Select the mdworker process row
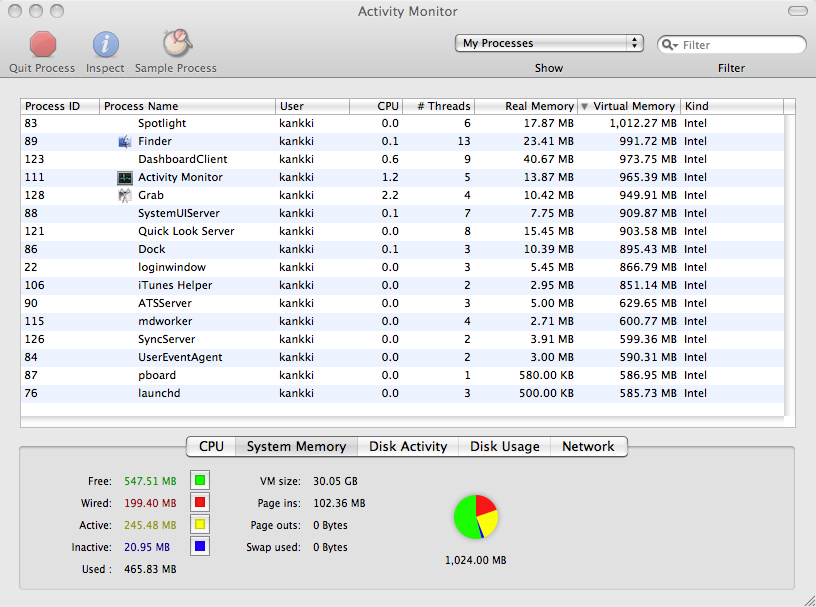Screen dimensions: 816x607 (x=402, y=321)
